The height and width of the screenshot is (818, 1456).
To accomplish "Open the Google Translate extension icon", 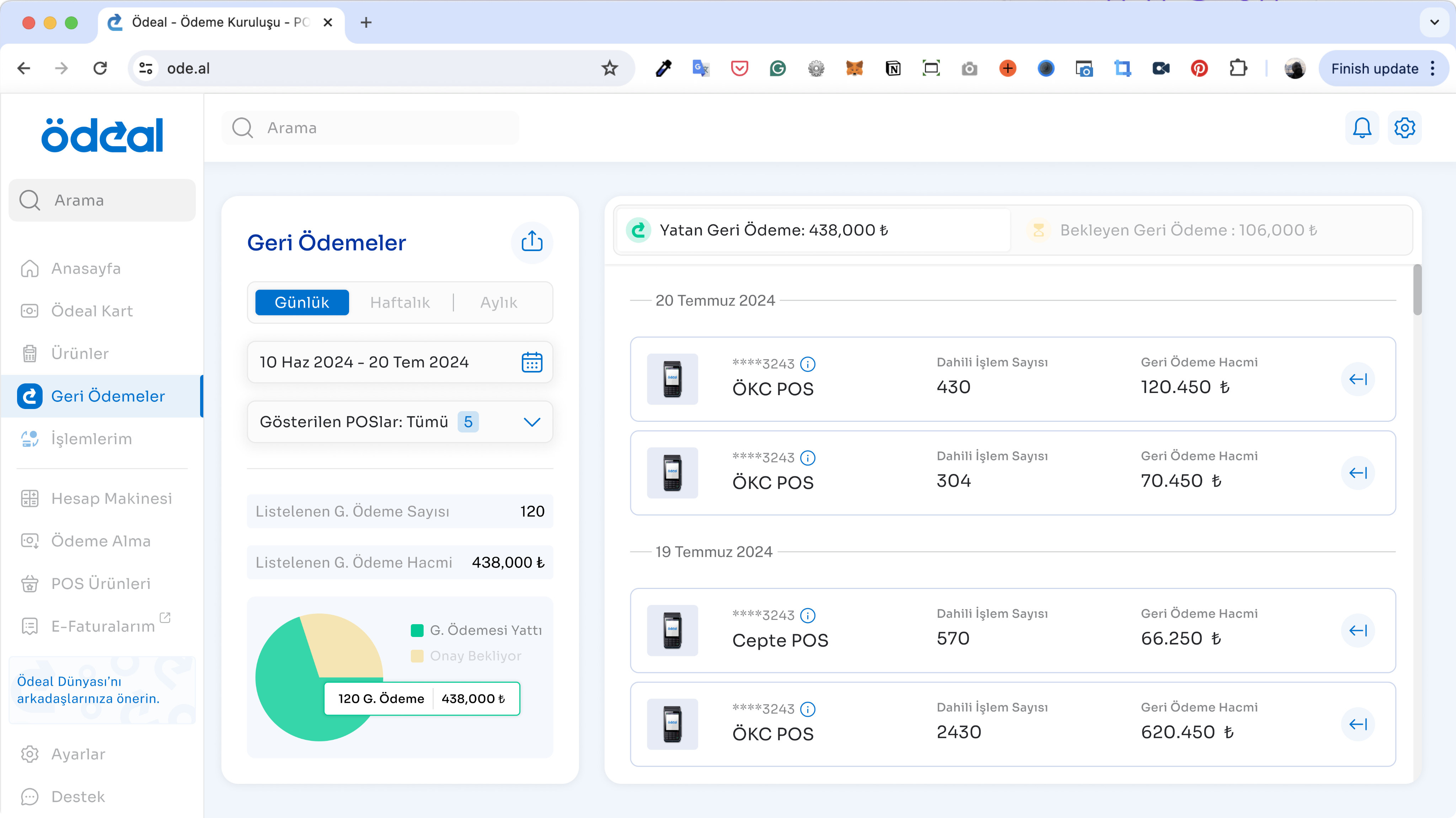I will (x=701, y=68).
